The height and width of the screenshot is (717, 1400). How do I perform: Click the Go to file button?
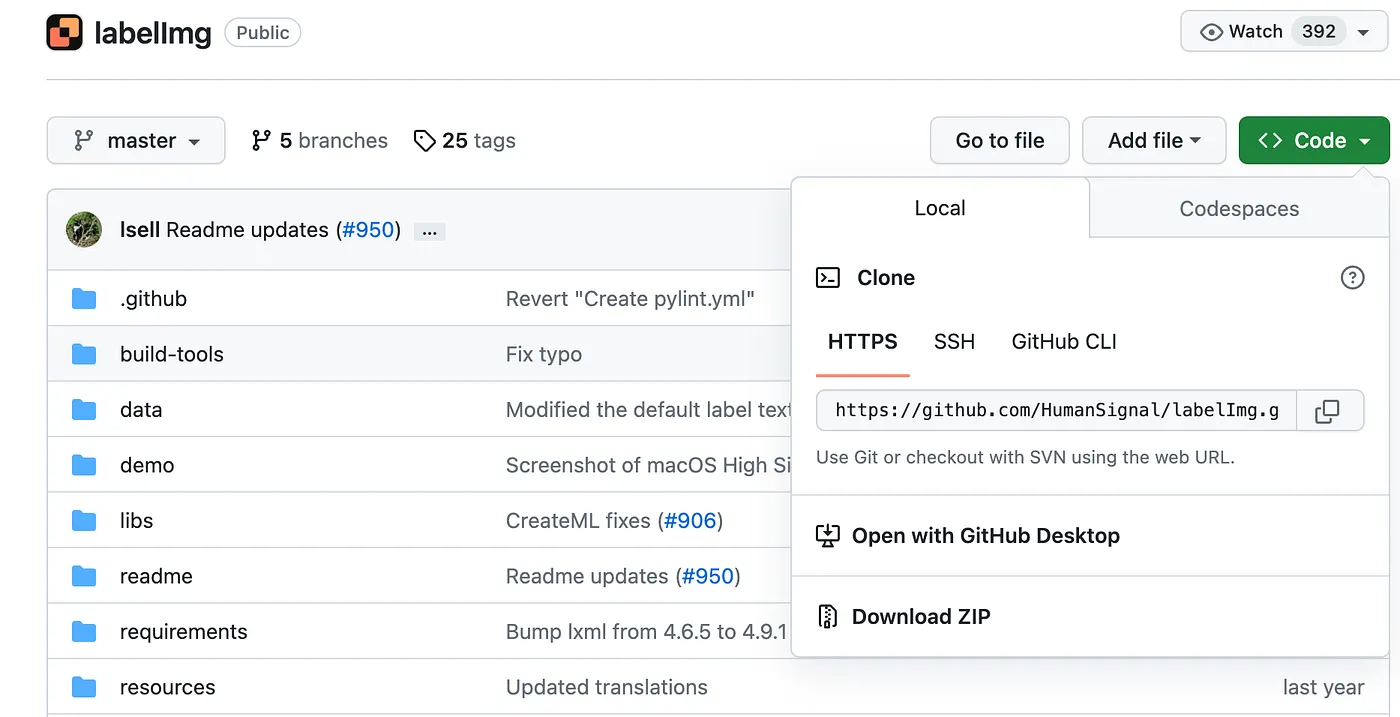[x=999, y=141]
